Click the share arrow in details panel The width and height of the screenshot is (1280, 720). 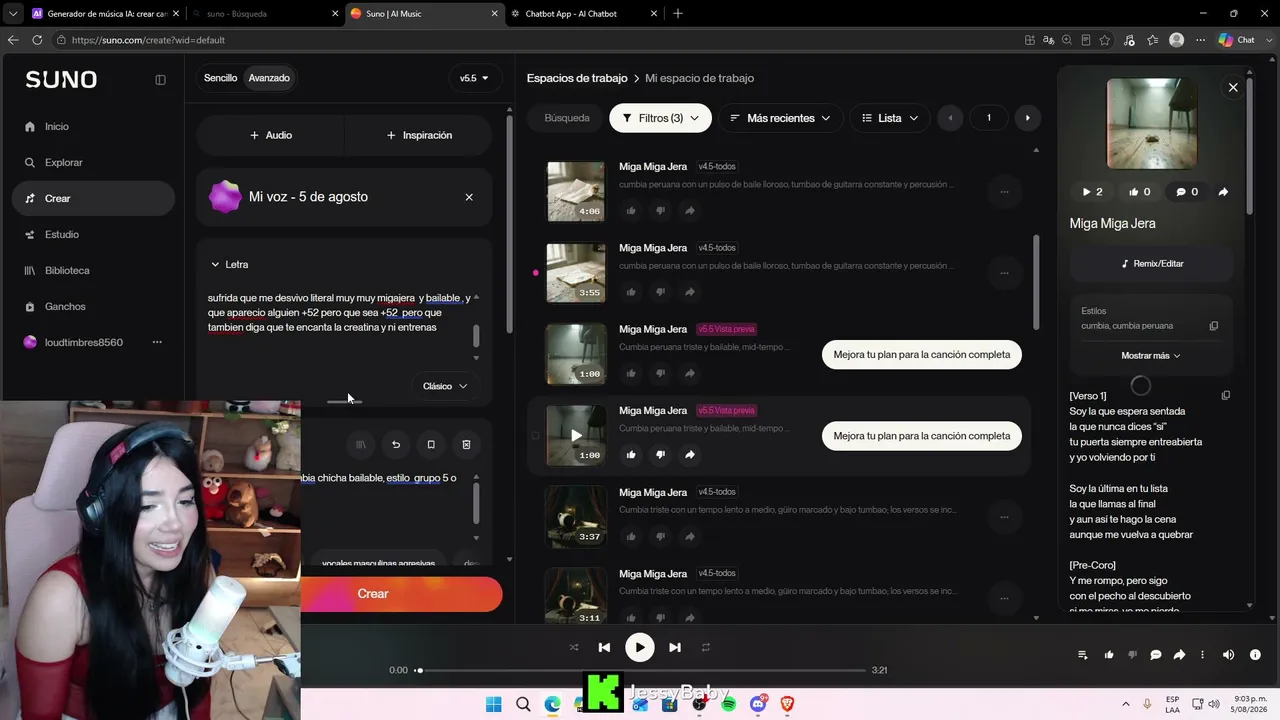[1223, 192]
